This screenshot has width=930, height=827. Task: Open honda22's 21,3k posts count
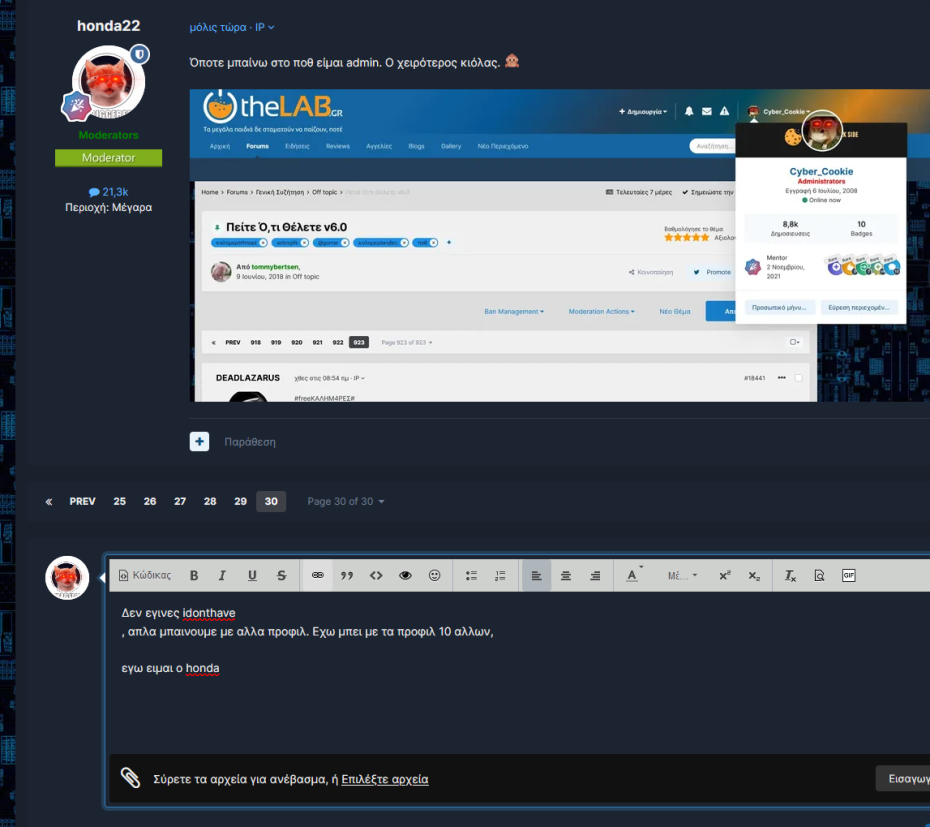[109, 192]
